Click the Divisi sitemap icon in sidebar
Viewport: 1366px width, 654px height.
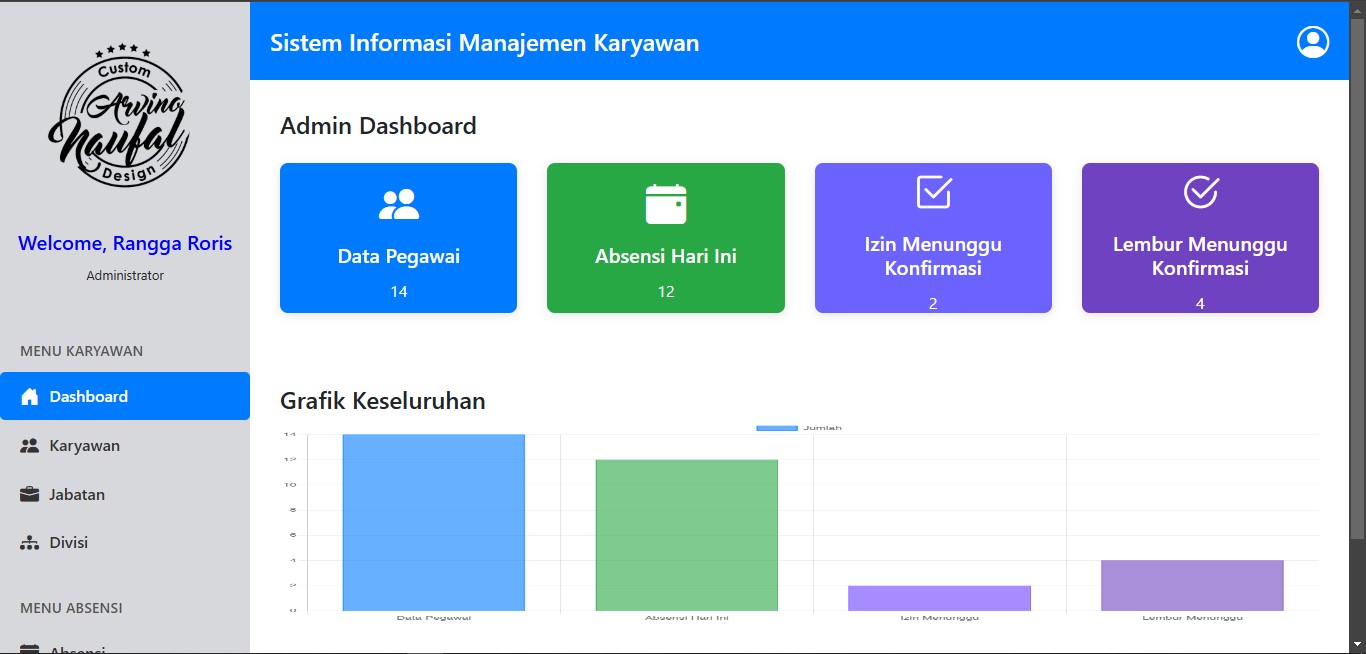(x=30, y=543)
